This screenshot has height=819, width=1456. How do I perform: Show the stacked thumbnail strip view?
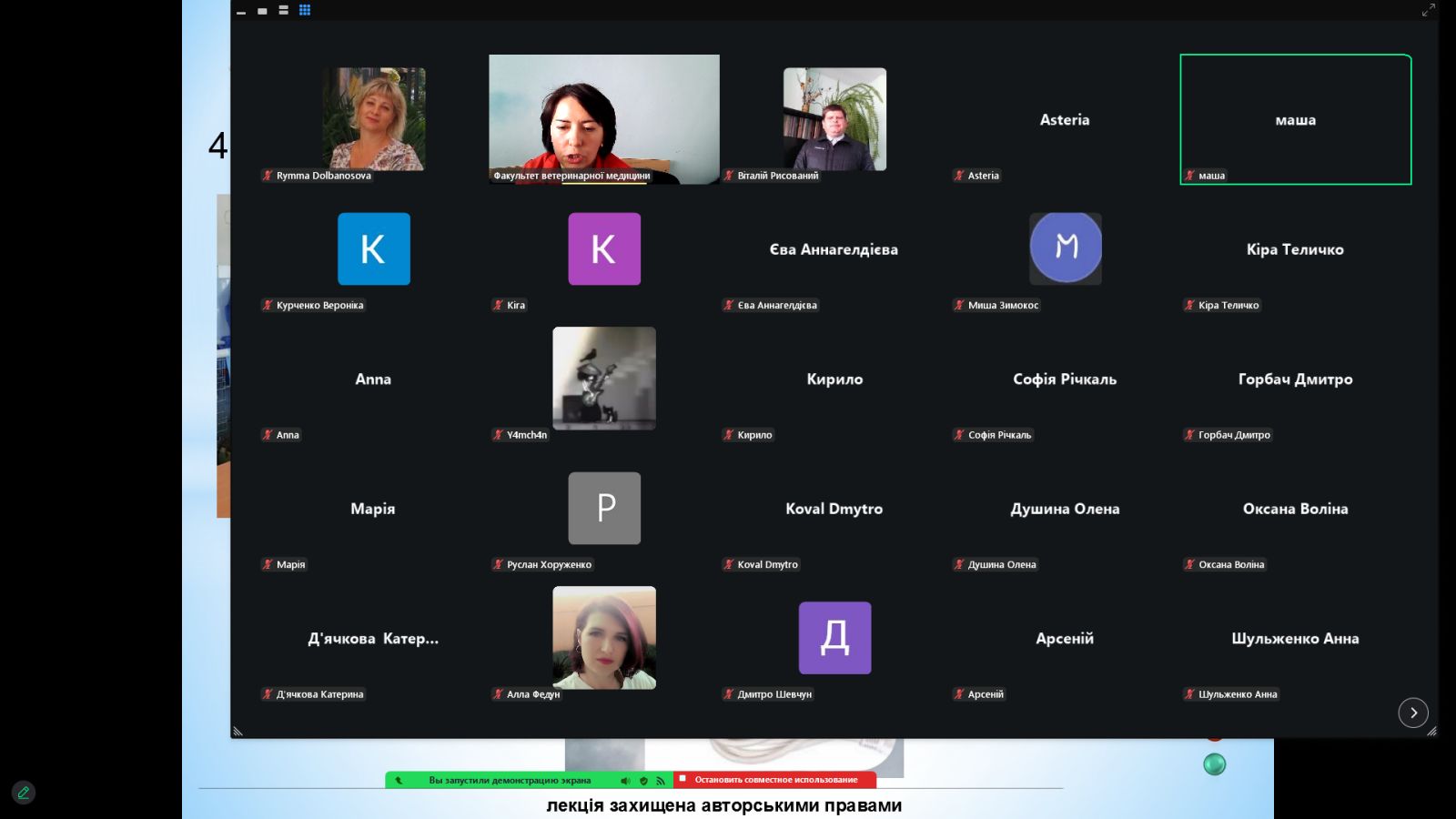click(x=283, y=11)
